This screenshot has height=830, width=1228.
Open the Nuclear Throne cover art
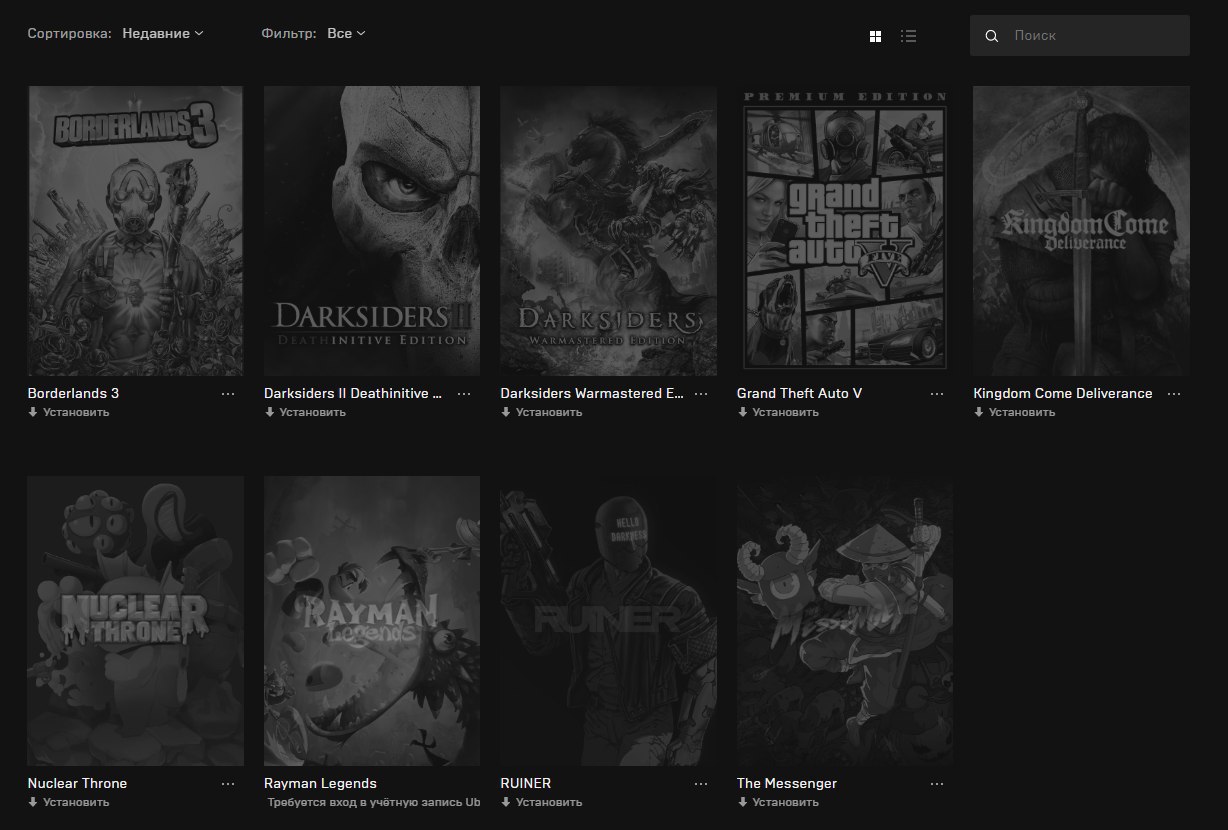tap(135, 621)
